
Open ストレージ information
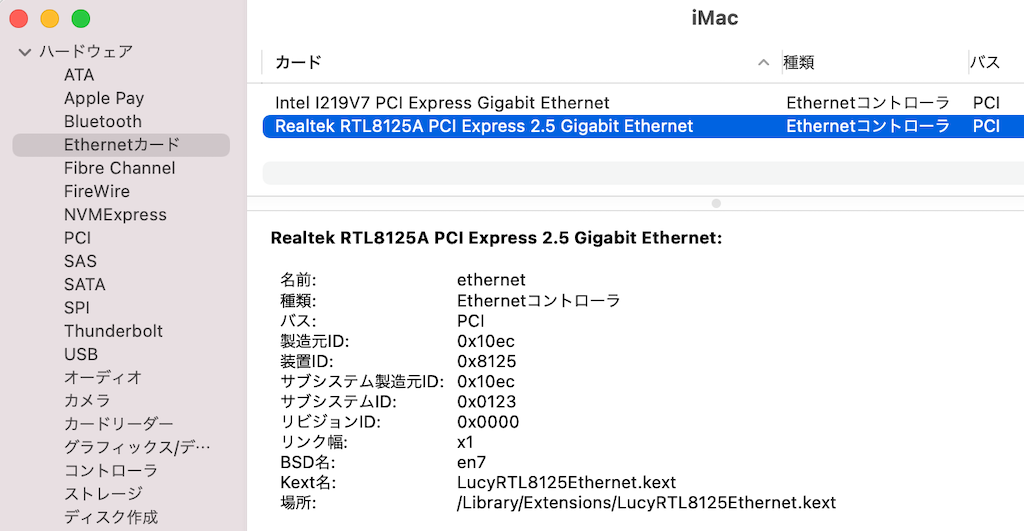pos(103,493)
